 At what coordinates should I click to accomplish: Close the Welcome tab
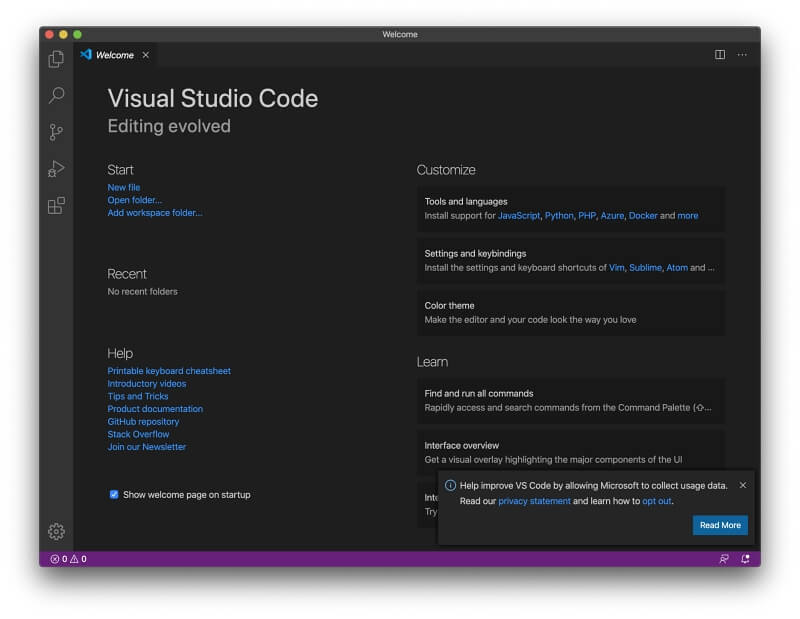click(146, 55)
